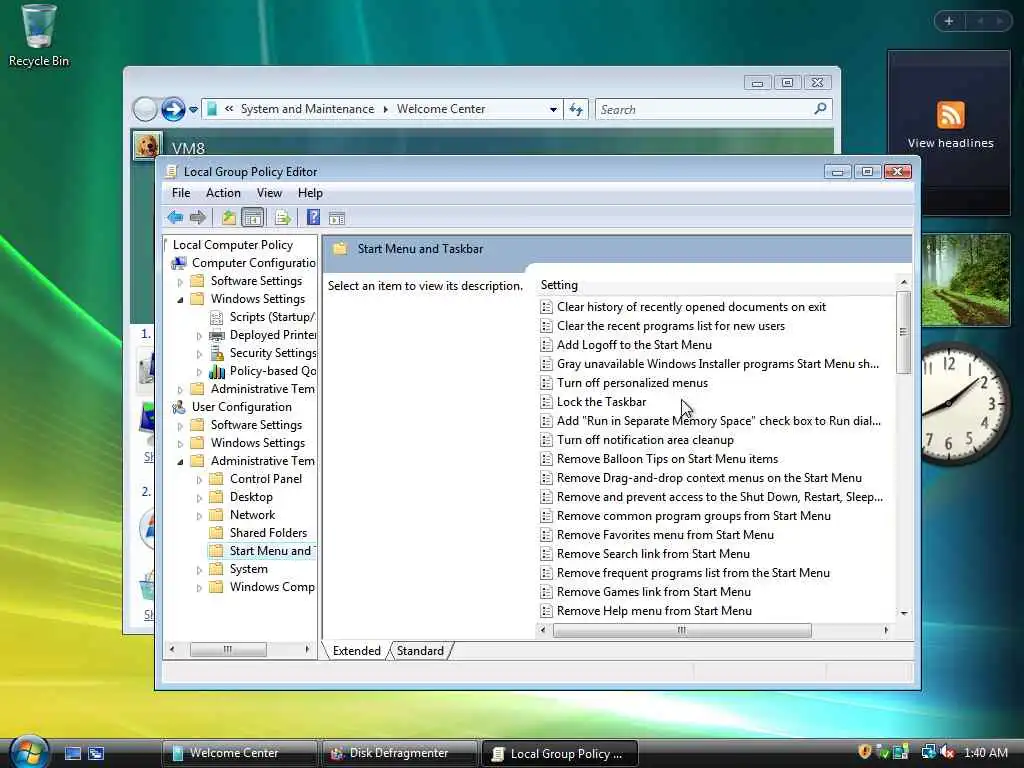Screen dimensions: 1024x768
Task: Open the Help toolbar icon
Action: [313, 217]
